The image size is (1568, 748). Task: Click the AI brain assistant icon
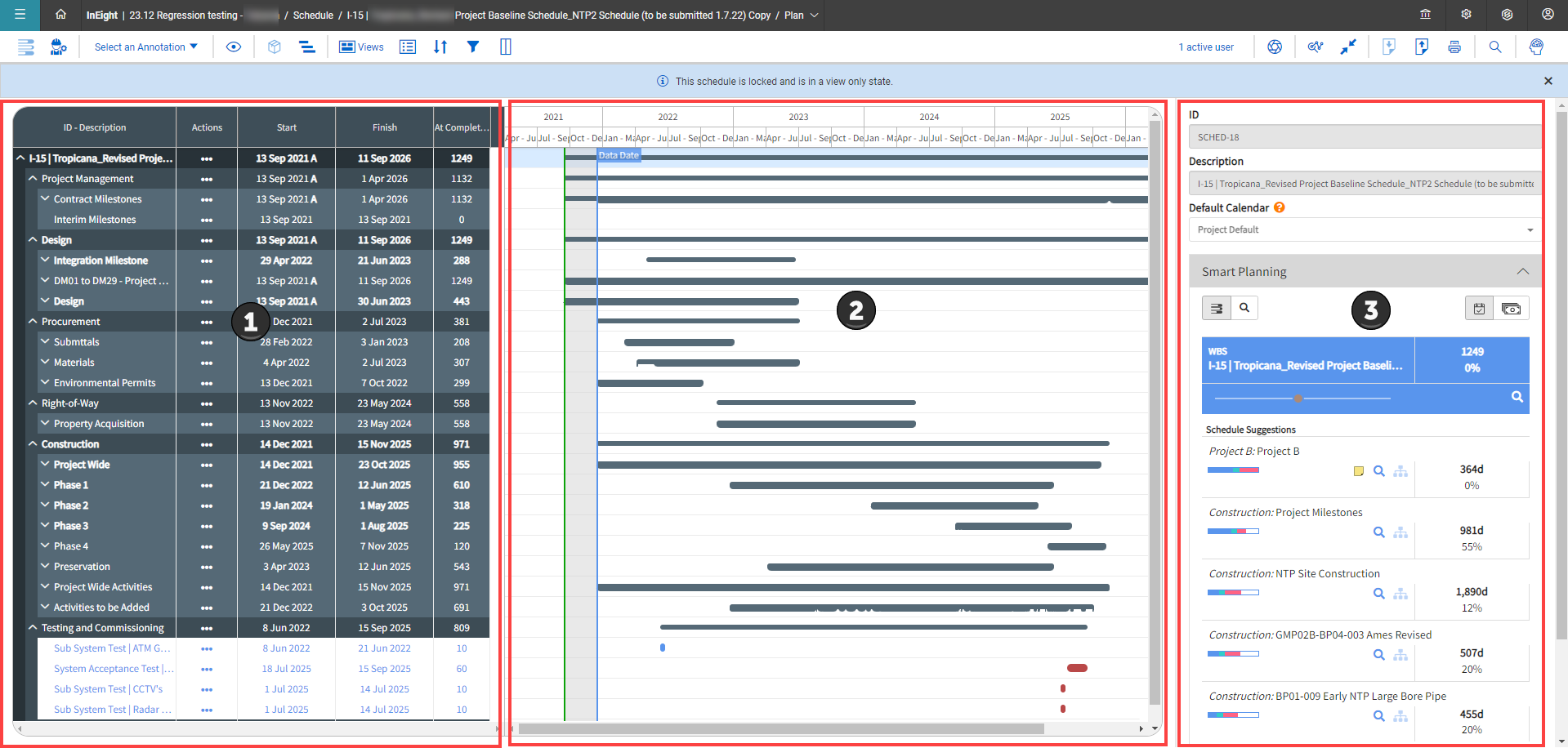coord(1536,47)
